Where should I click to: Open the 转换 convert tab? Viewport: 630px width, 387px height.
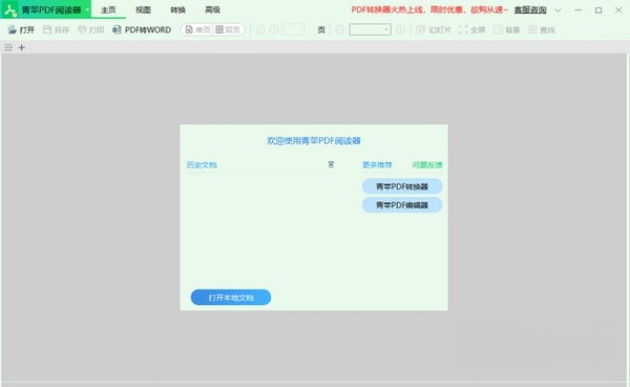pyautogui.click(x=178, y=10)
